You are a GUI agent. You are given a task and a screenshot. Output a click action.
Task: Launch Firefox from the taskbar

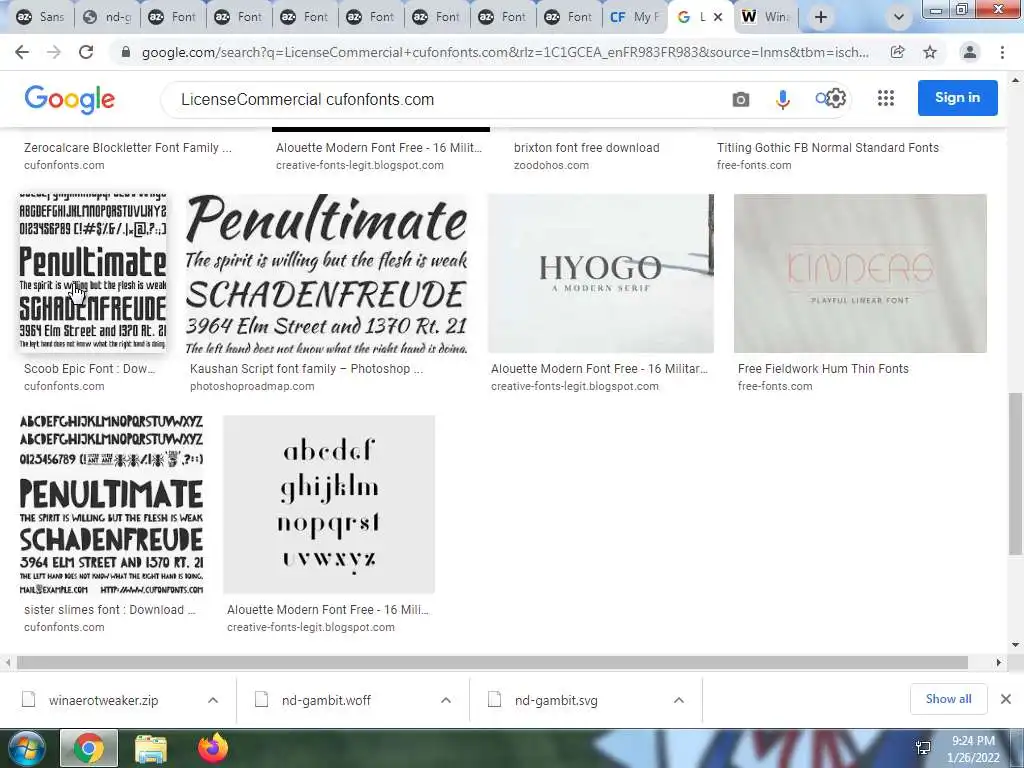[x=213, y=748]
